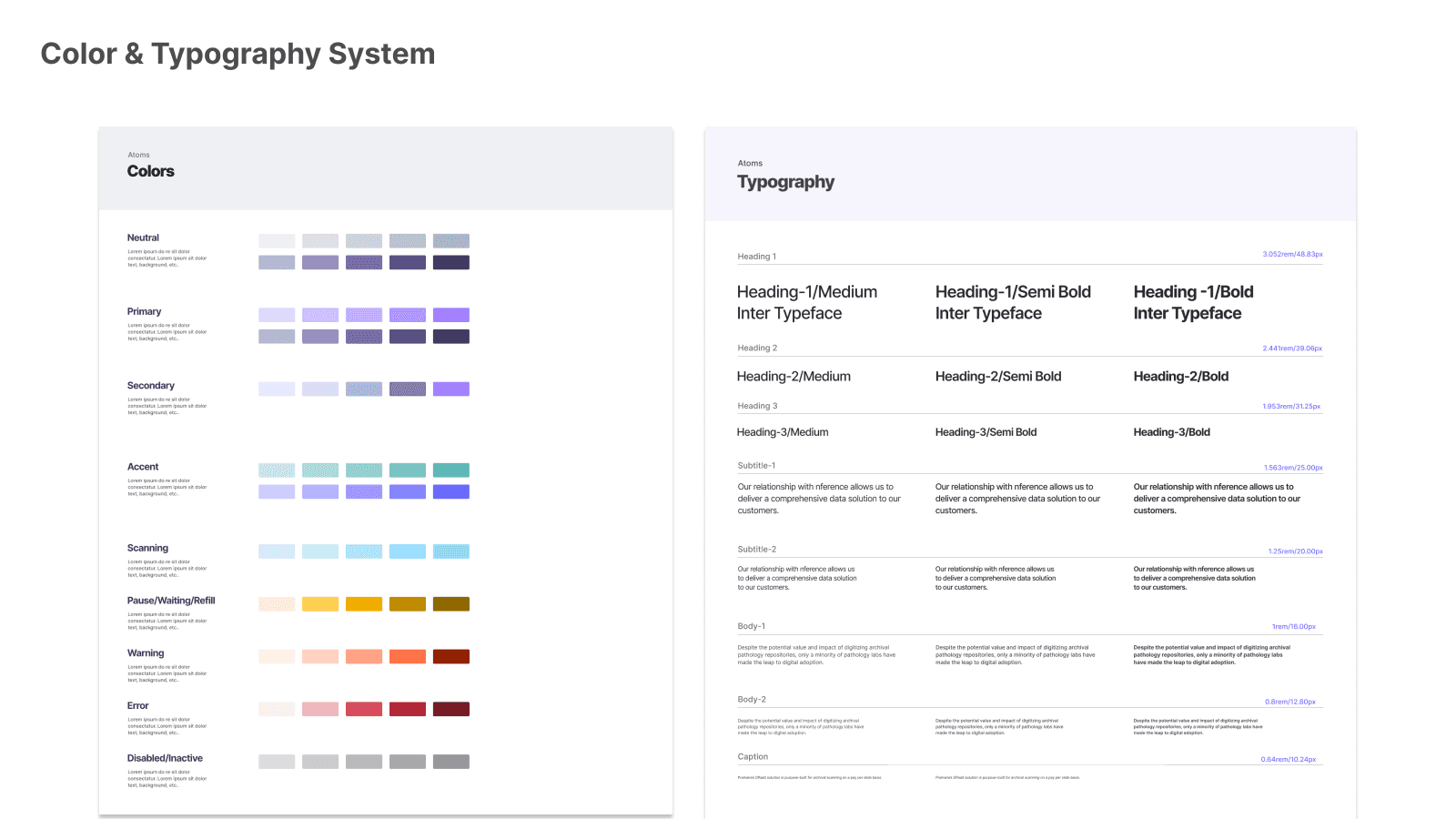Pick the lightest Disabled/Inactive gray swatch
The image size is (1456, 819).
pyautogui.click(x=277, y=762)
